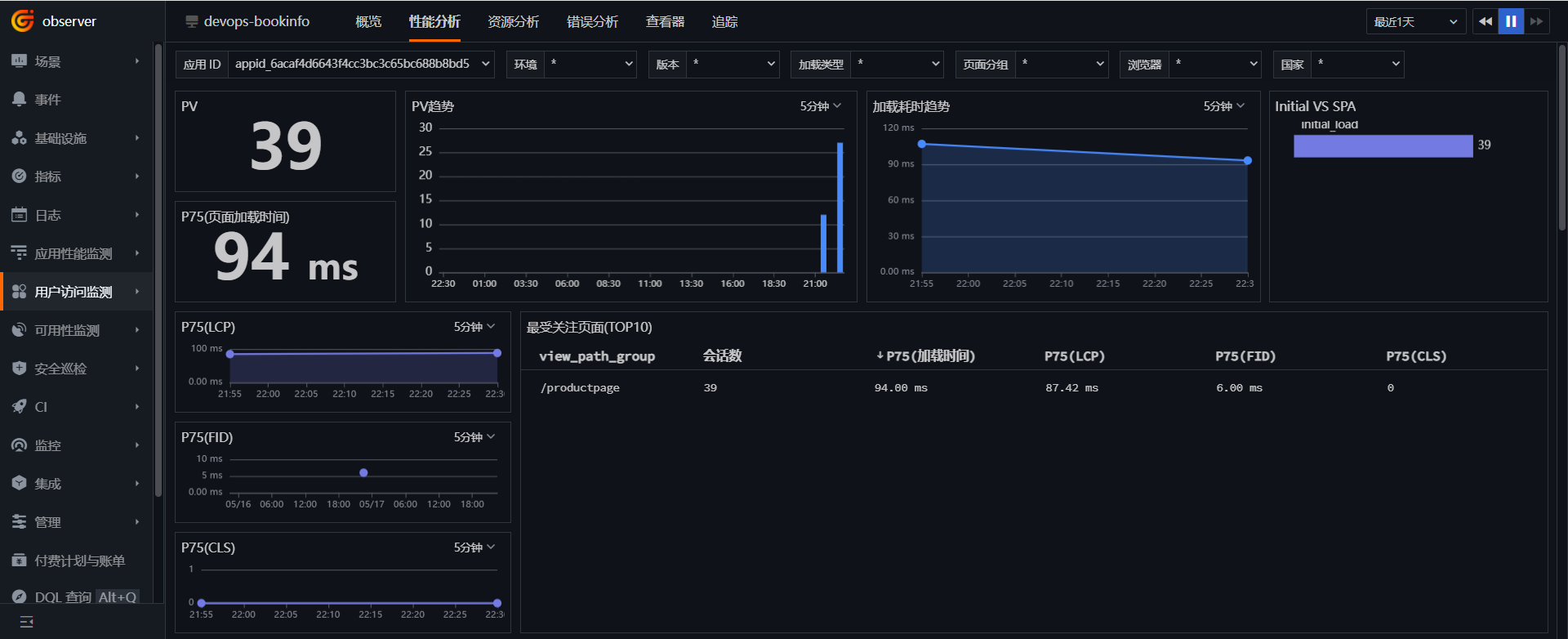Click the 基础设施 sidebar icon
Image resolution: width=1568 pixels, height=639 pixels.
coord(19,138)
